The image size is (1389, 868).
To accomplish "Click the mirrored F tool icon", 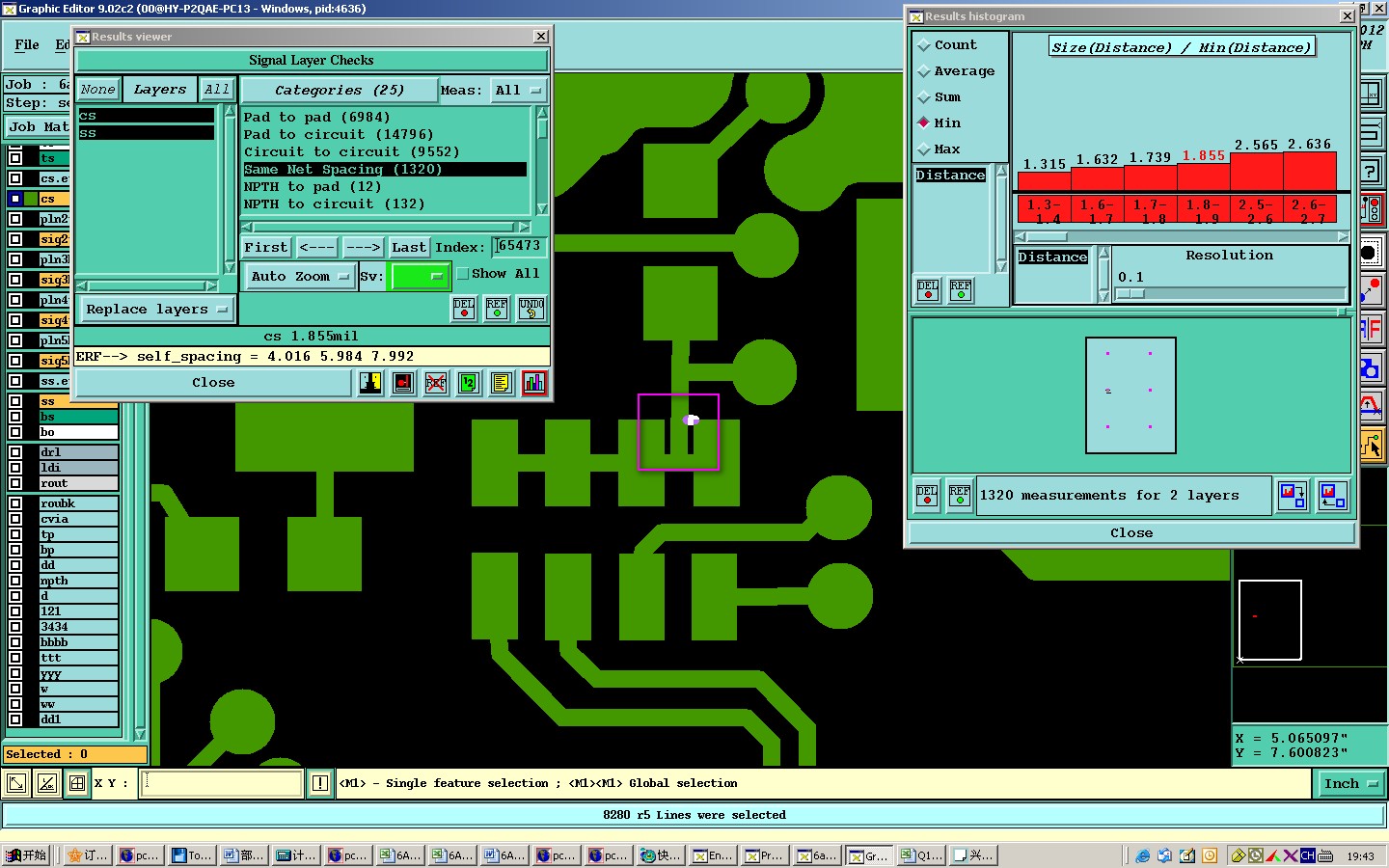I will coord(1371,329).
